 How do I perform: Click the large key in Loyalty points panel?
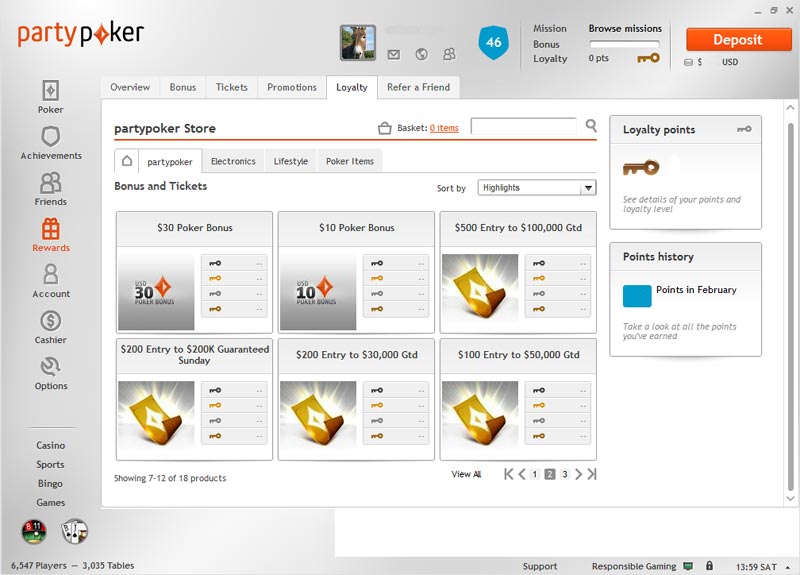click(x=641, y=167)
